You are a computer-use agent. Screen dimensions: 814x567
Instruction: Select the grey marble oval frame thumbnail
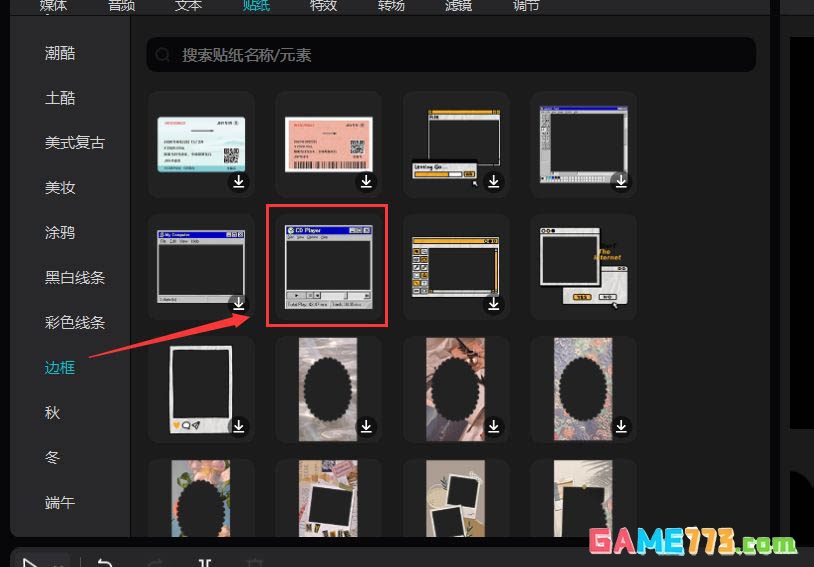click(328, 389)
